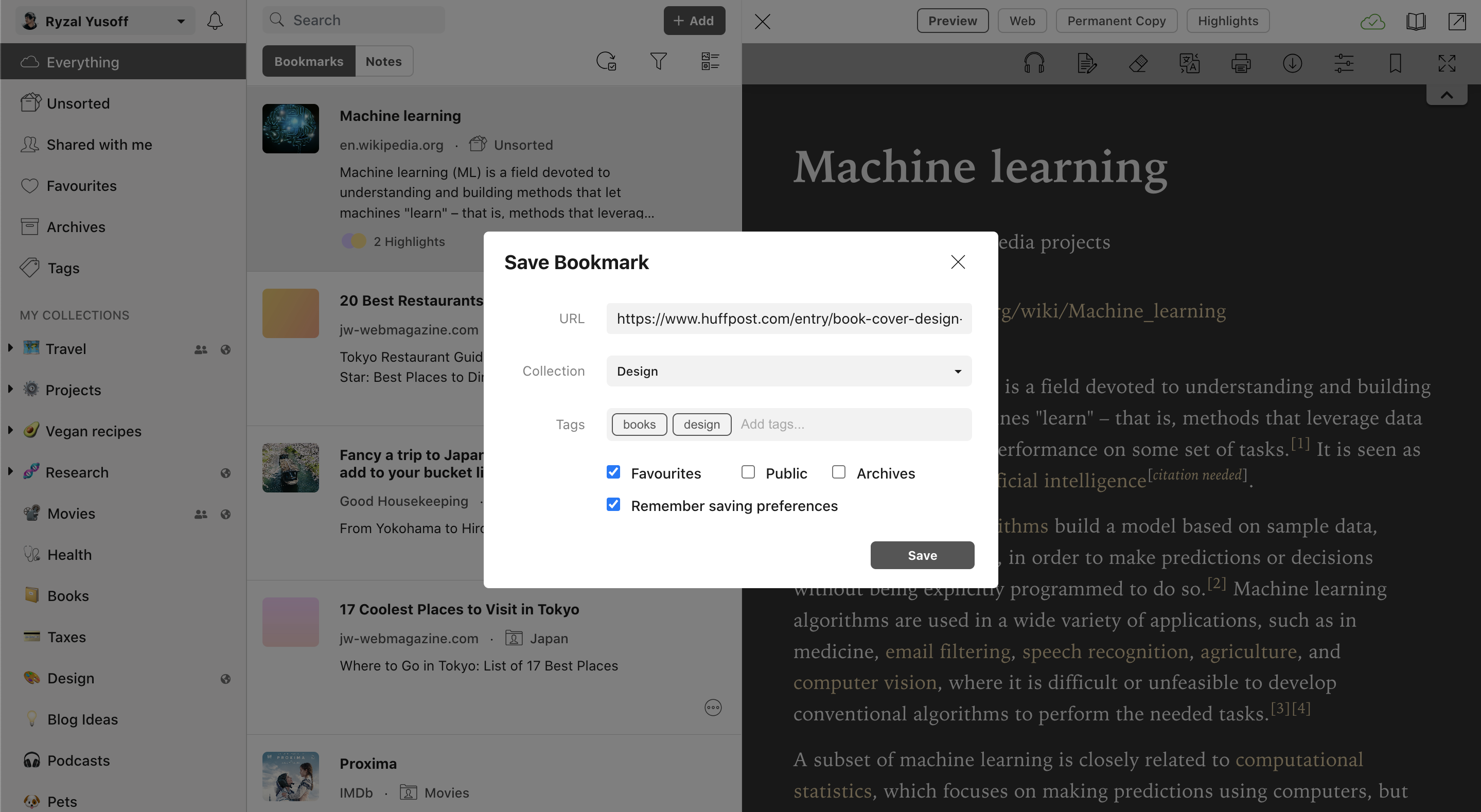Screen dimensions: 1481x812
Task: Open the computational statistics link
Action: click(x=1299, y=759)
